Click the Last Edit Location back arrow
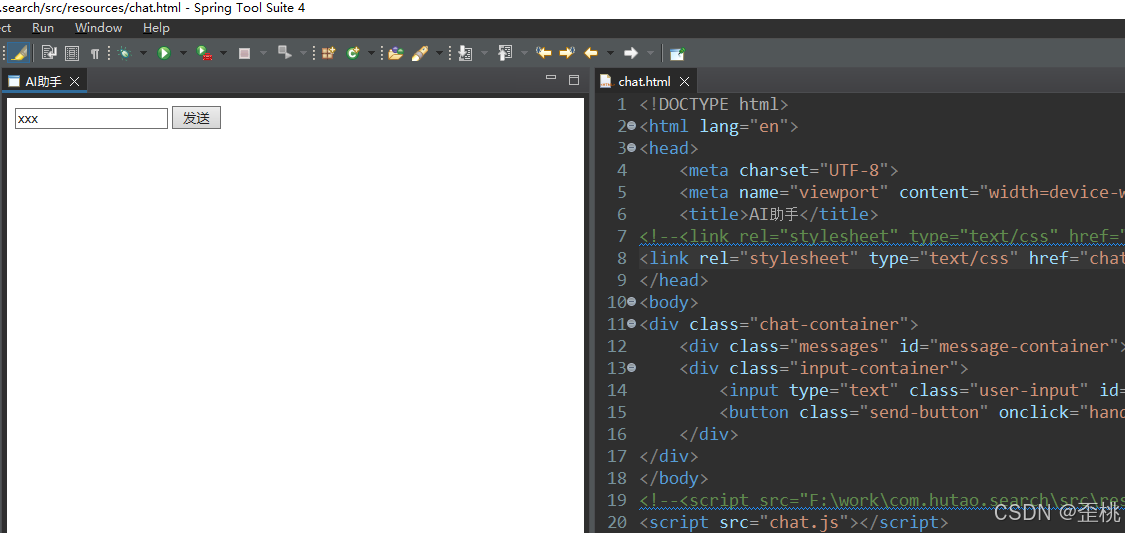Screen dimensions: 1125x533 click(x=545, y=53)
